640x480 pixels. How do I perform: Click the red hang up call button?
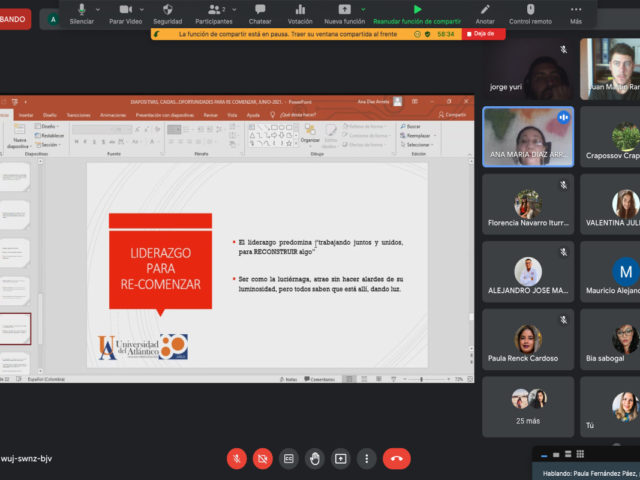(x=397, y=459)
